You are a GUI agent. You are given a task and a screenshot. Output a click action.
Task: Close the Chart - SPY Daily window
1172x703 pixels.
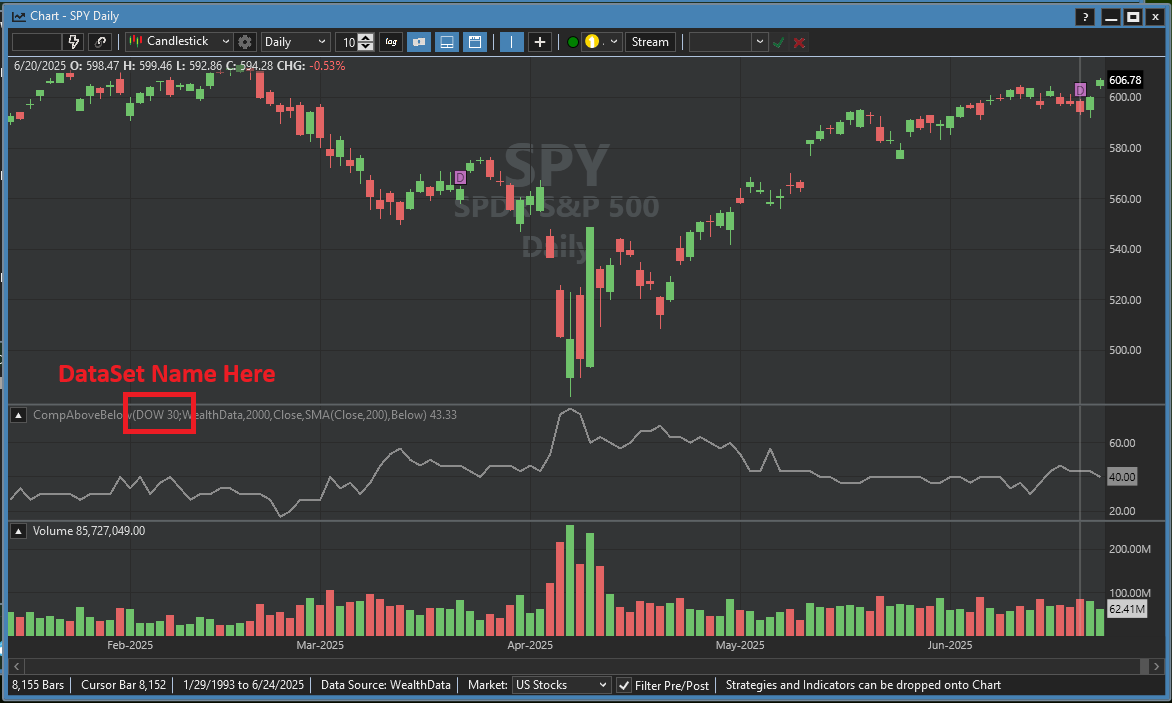coord(1155,16)
